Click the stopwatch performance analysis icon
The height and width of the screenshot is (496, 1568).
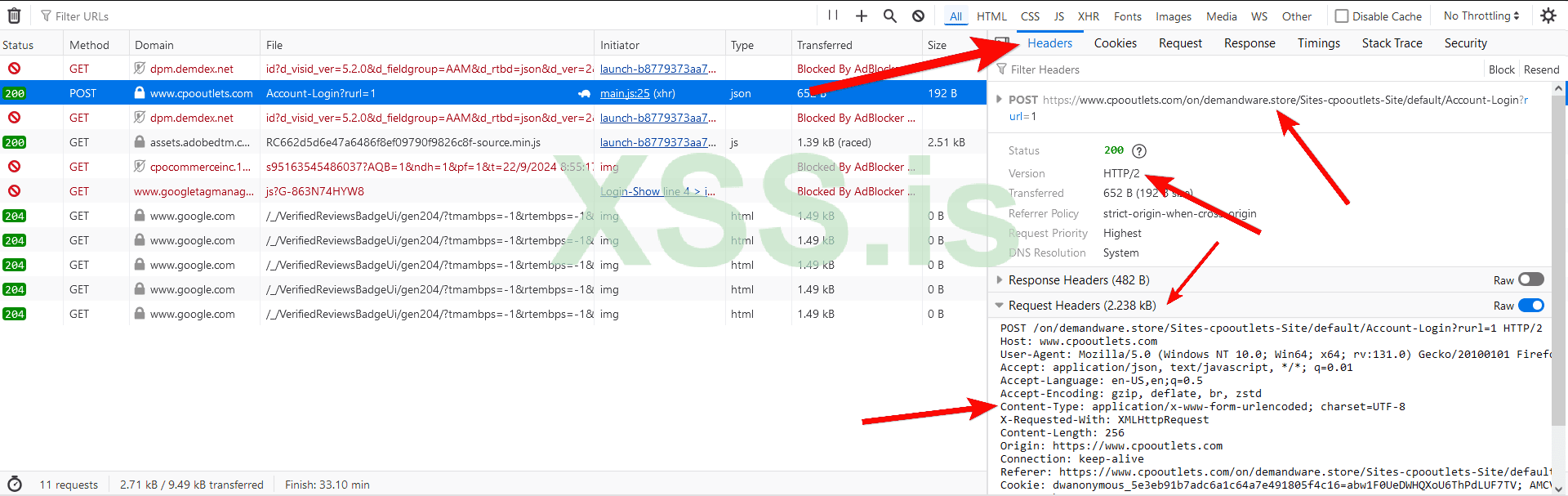[x=15, y=484]
